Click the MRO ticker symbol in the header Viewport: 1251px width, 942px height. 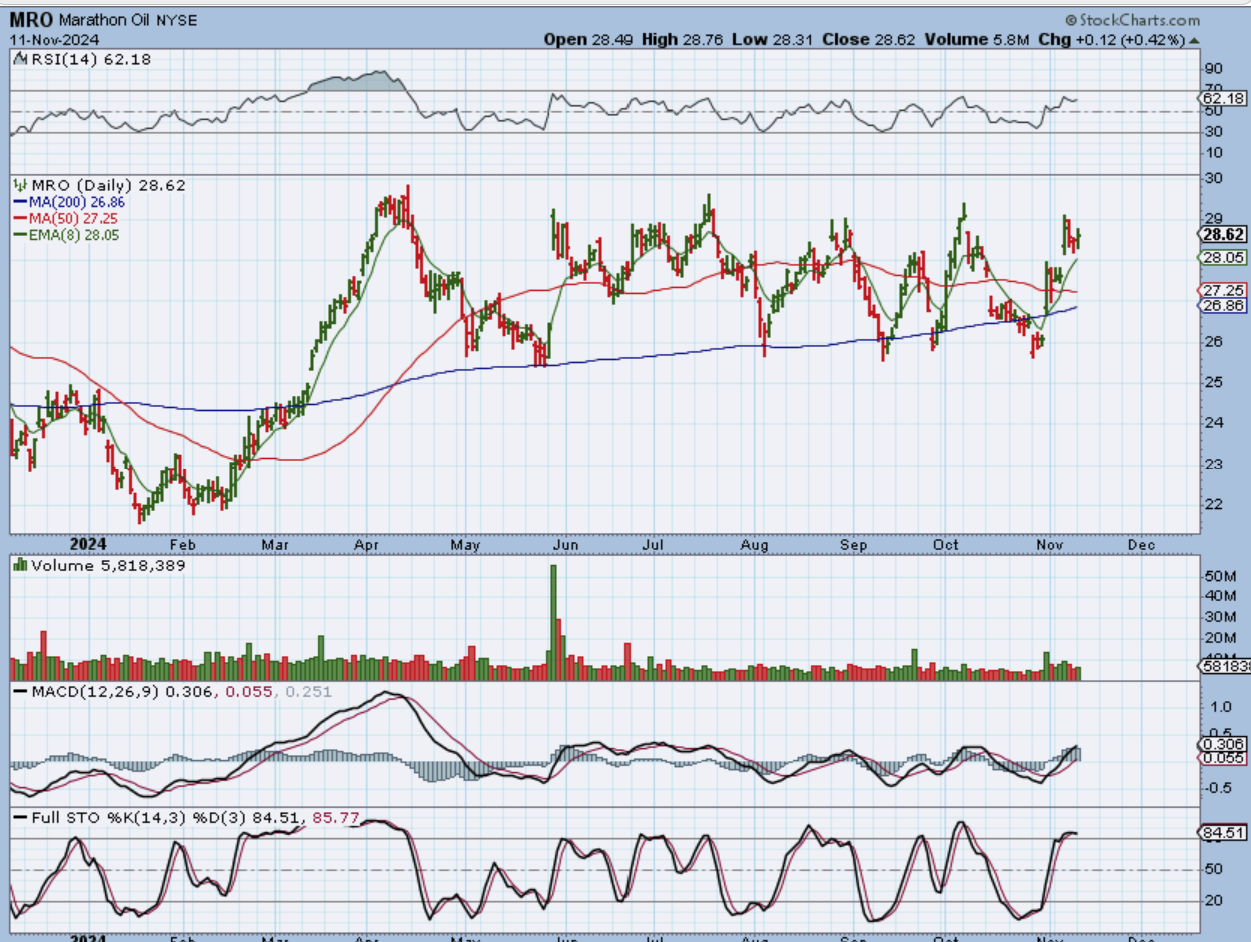pyautogui.click(x=31, y=19)
